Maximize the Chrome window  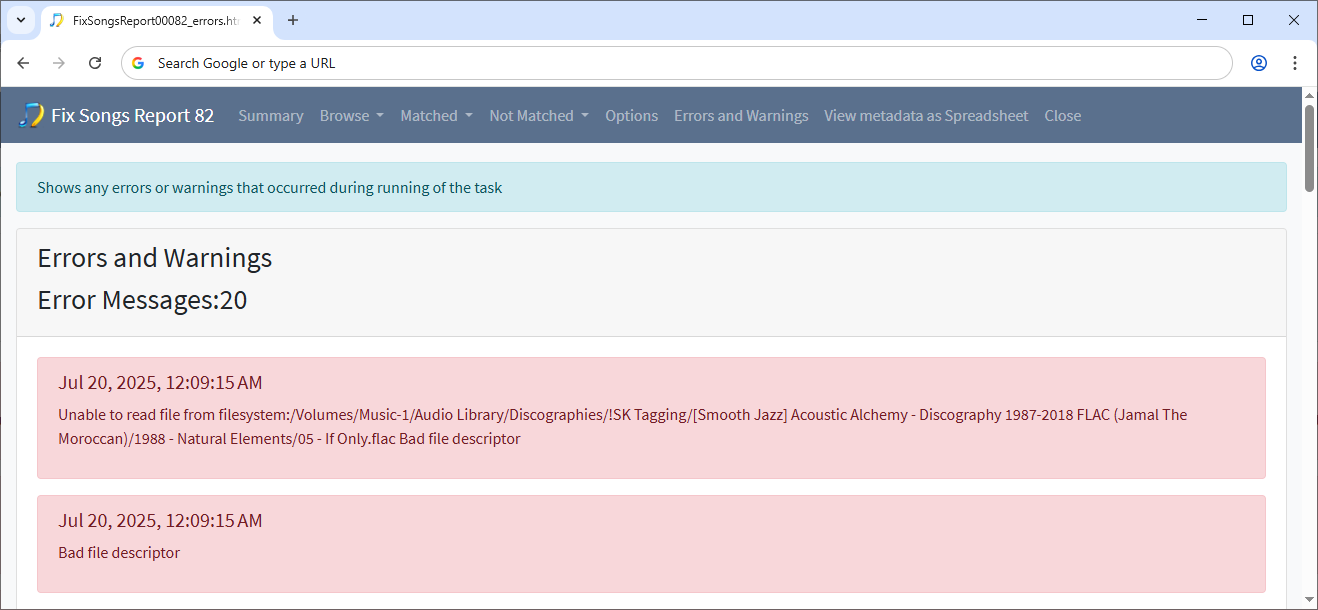[1248, 20]
